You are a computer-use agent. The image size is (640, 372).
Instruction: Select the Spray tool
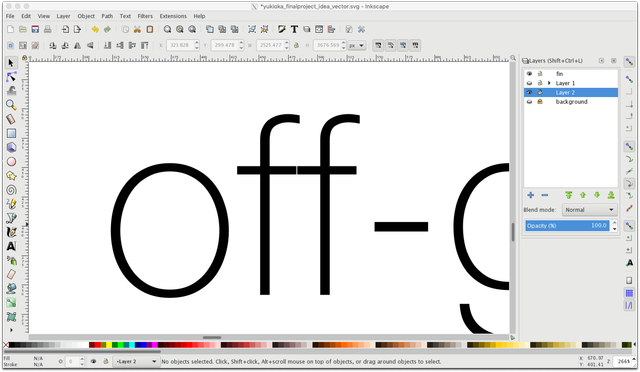coord(11,261)
